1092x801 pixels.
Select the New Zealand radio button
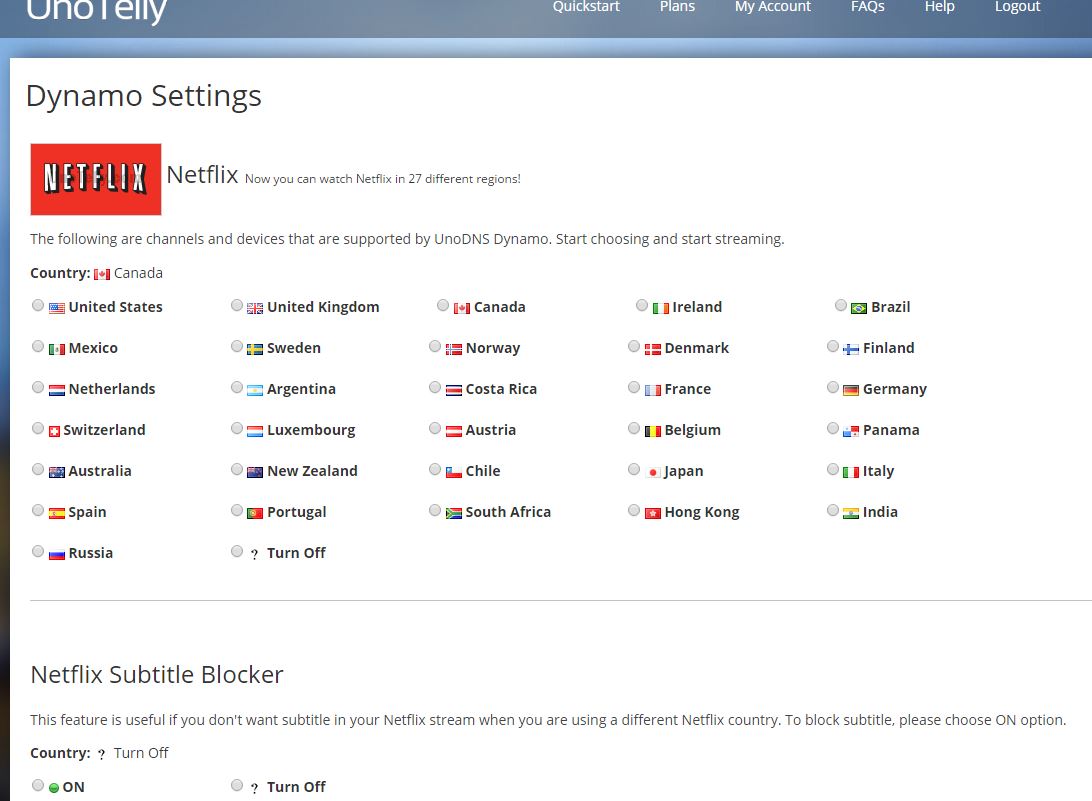point(237,469)
